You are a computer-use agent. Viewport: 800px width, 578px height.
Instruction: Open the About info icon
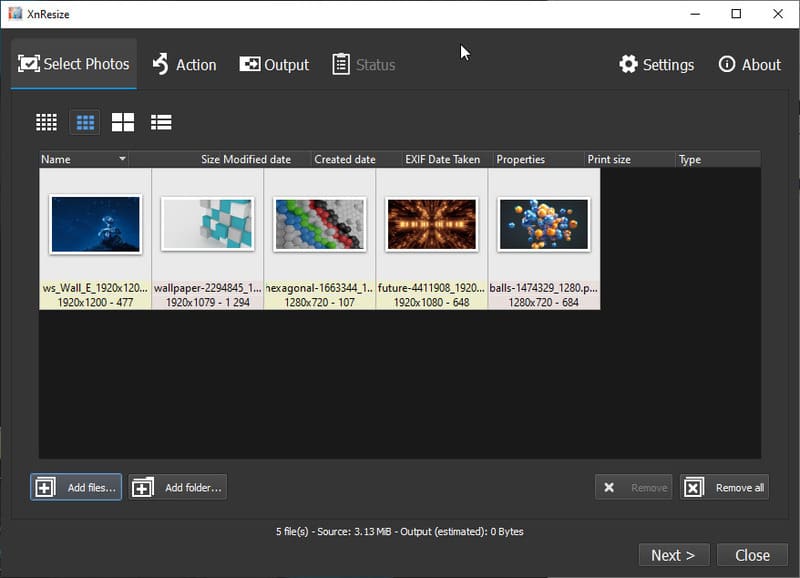tap(727, 64)
